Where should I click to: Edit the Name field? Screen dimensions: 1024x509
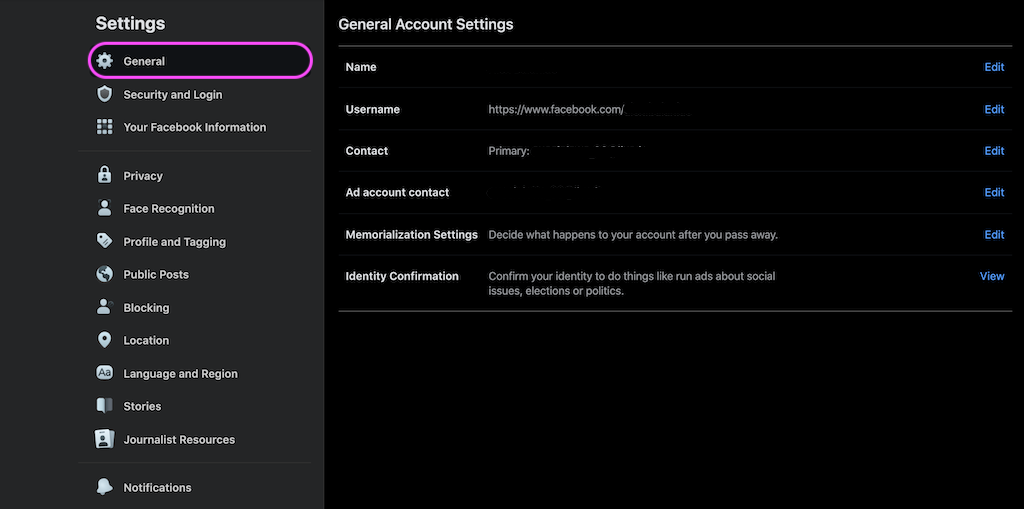(994, 67)
